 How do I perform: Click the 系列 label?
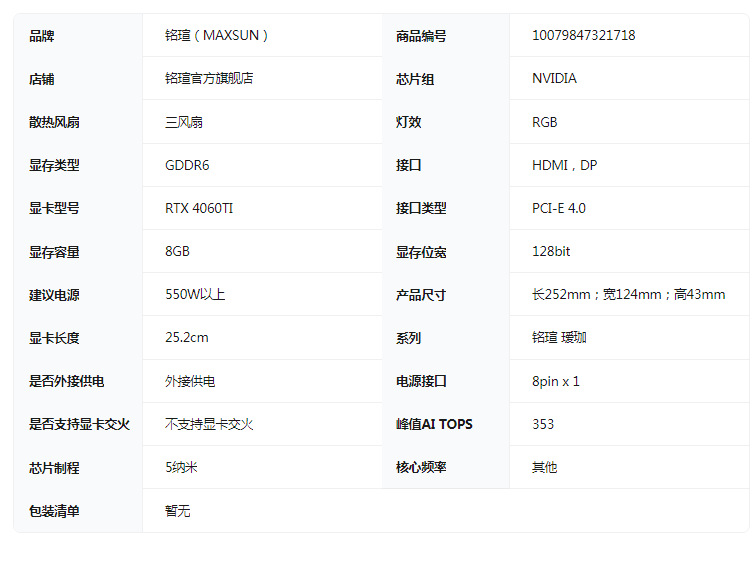[x=408, y=338]
